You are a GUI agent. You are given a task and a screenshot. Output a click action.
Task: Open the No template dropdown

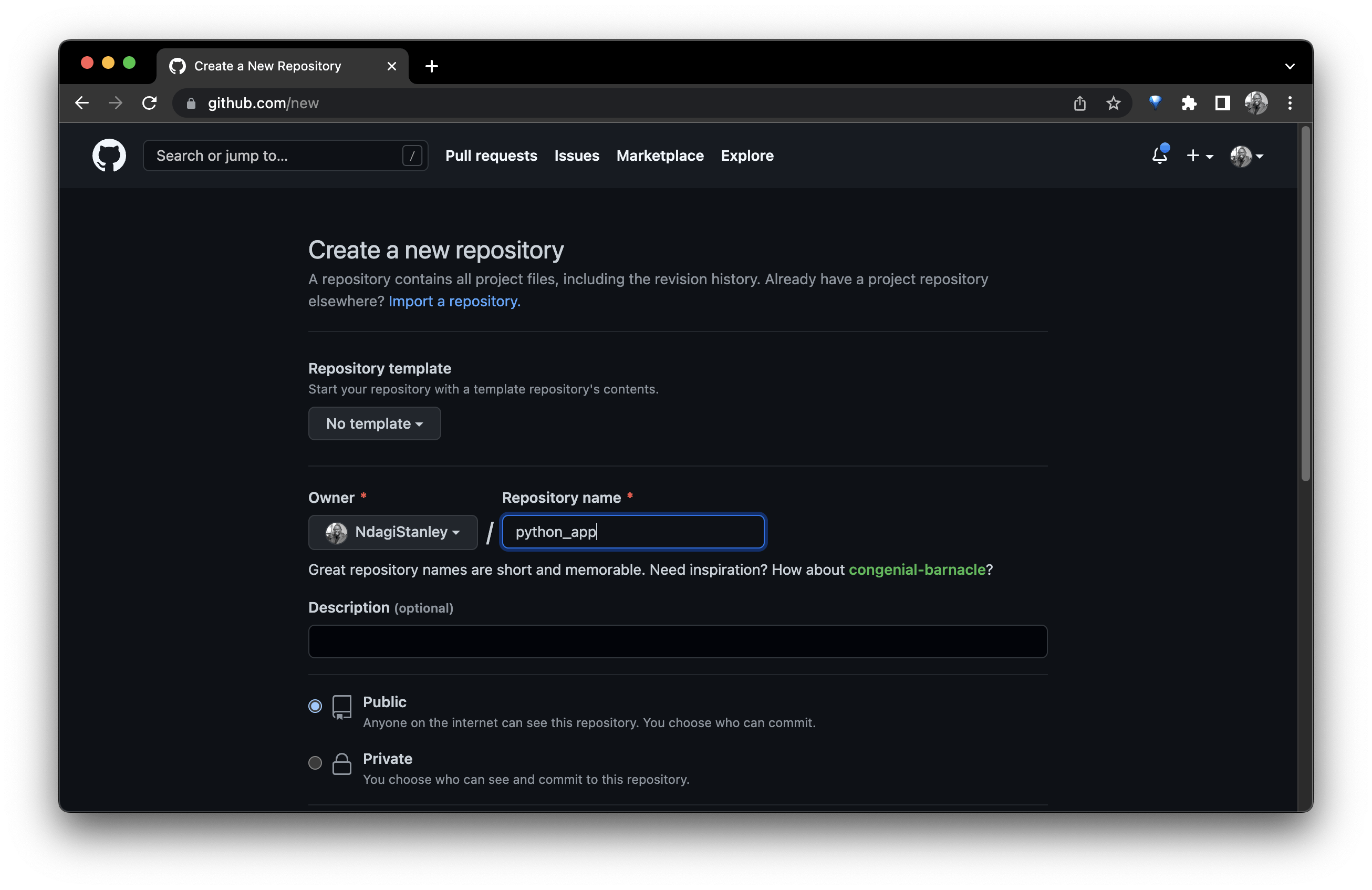pos(374,423)
